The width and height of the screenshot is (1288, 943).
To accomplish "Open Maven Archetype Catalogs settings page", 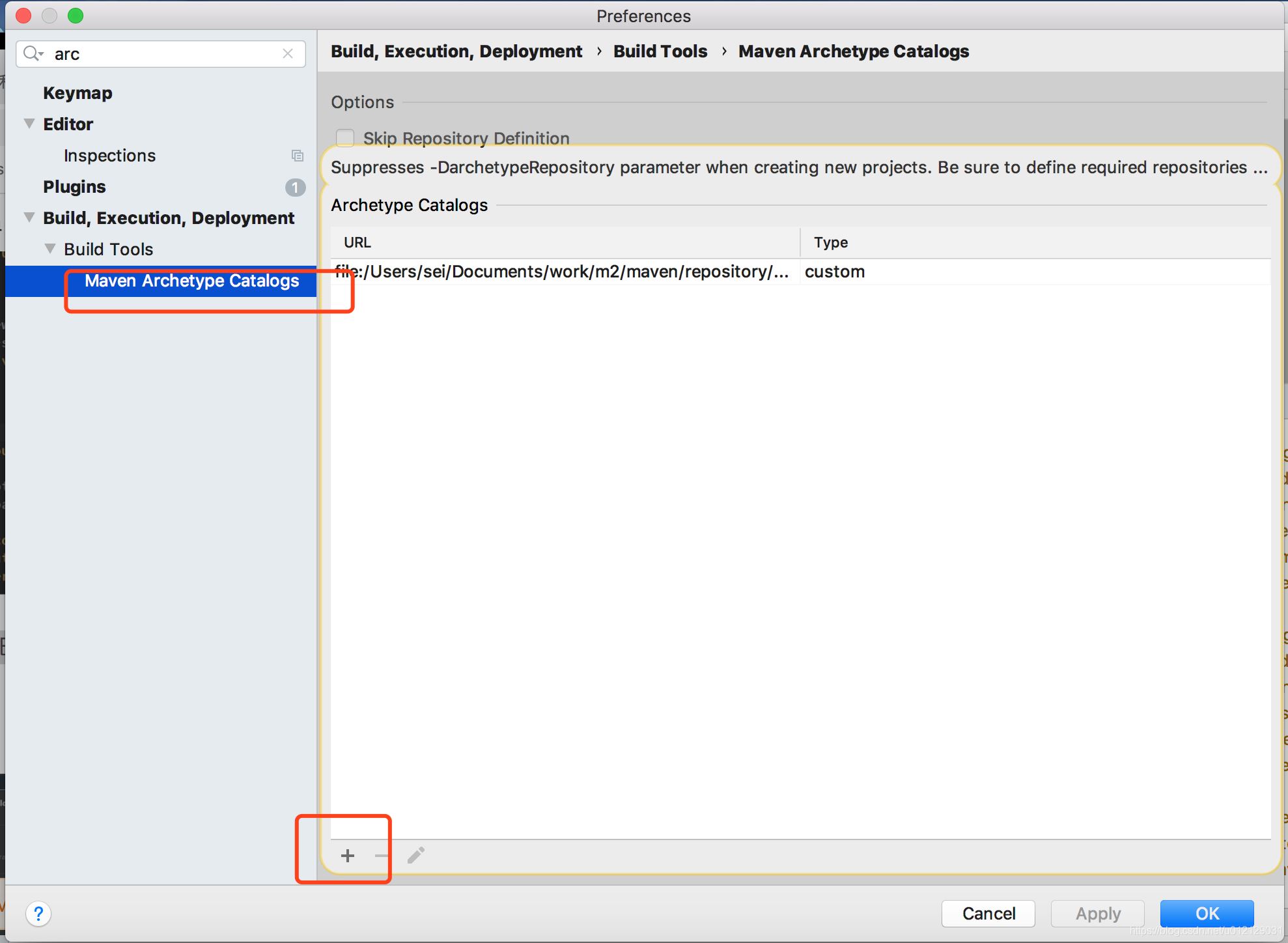I will pos(191,281).
